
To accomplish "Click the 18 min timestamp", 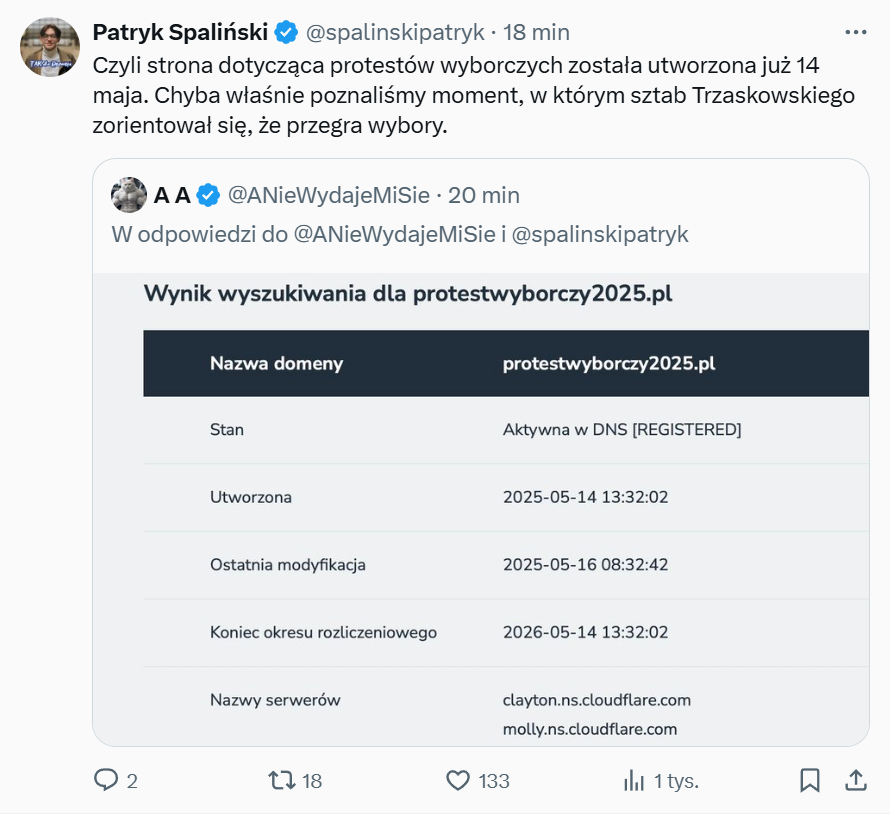I will coord(536,32).
